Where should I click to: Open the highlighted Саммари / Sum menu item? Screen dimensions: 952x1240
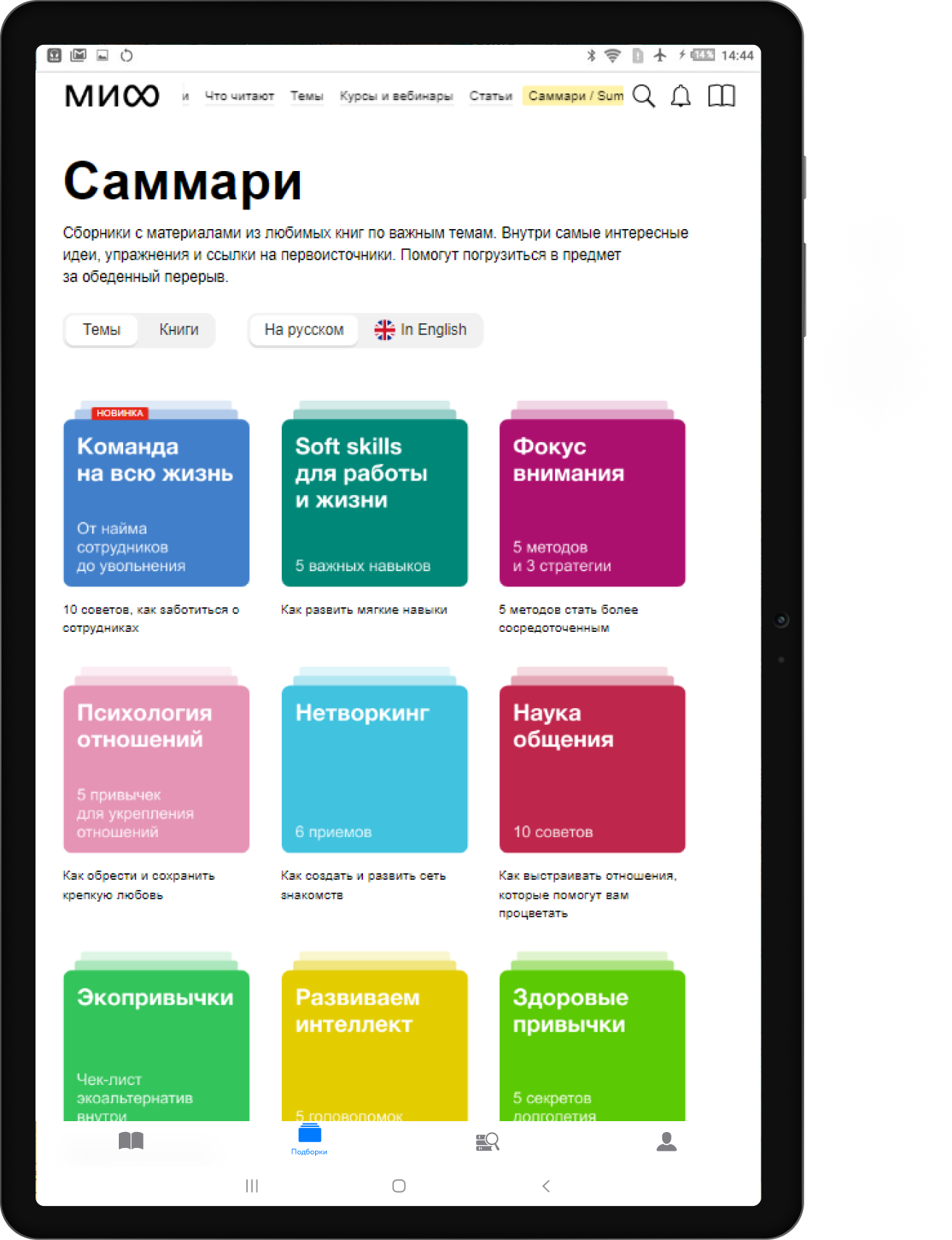point(573,96)
